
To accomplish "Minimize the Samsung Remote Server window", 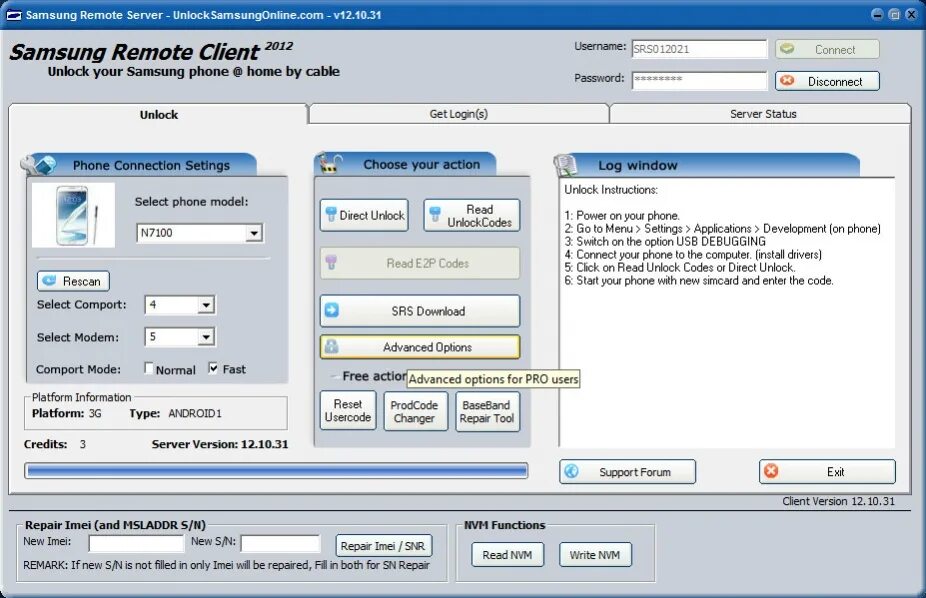I will (x=878, y=15).
